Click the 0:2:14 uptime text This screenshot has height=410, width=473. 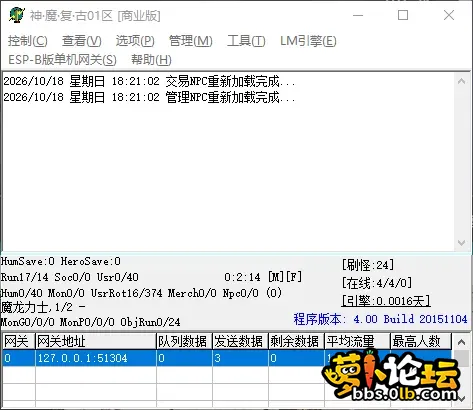[242, 277]
